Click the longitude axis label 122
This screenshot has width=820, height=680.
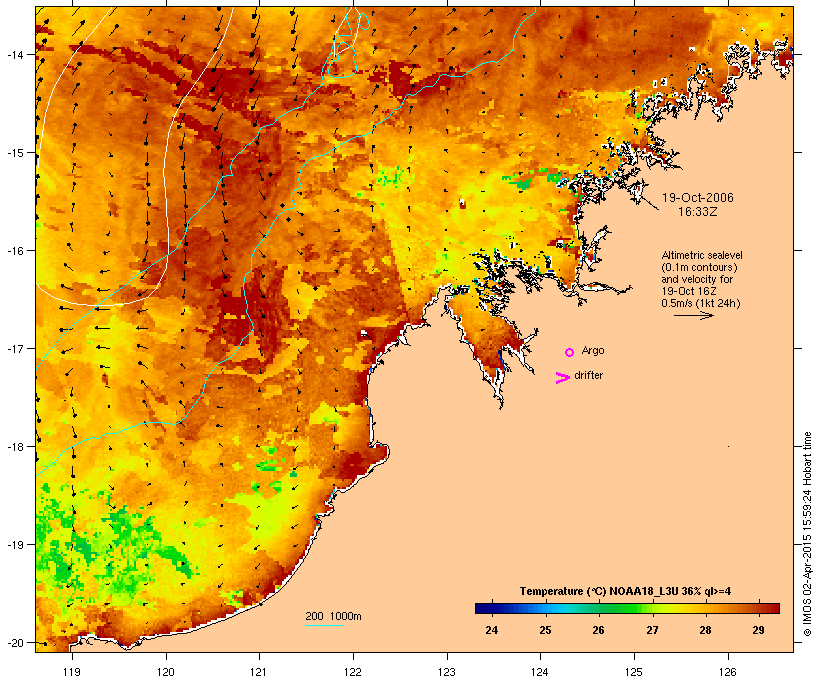[x=353, y=672]
